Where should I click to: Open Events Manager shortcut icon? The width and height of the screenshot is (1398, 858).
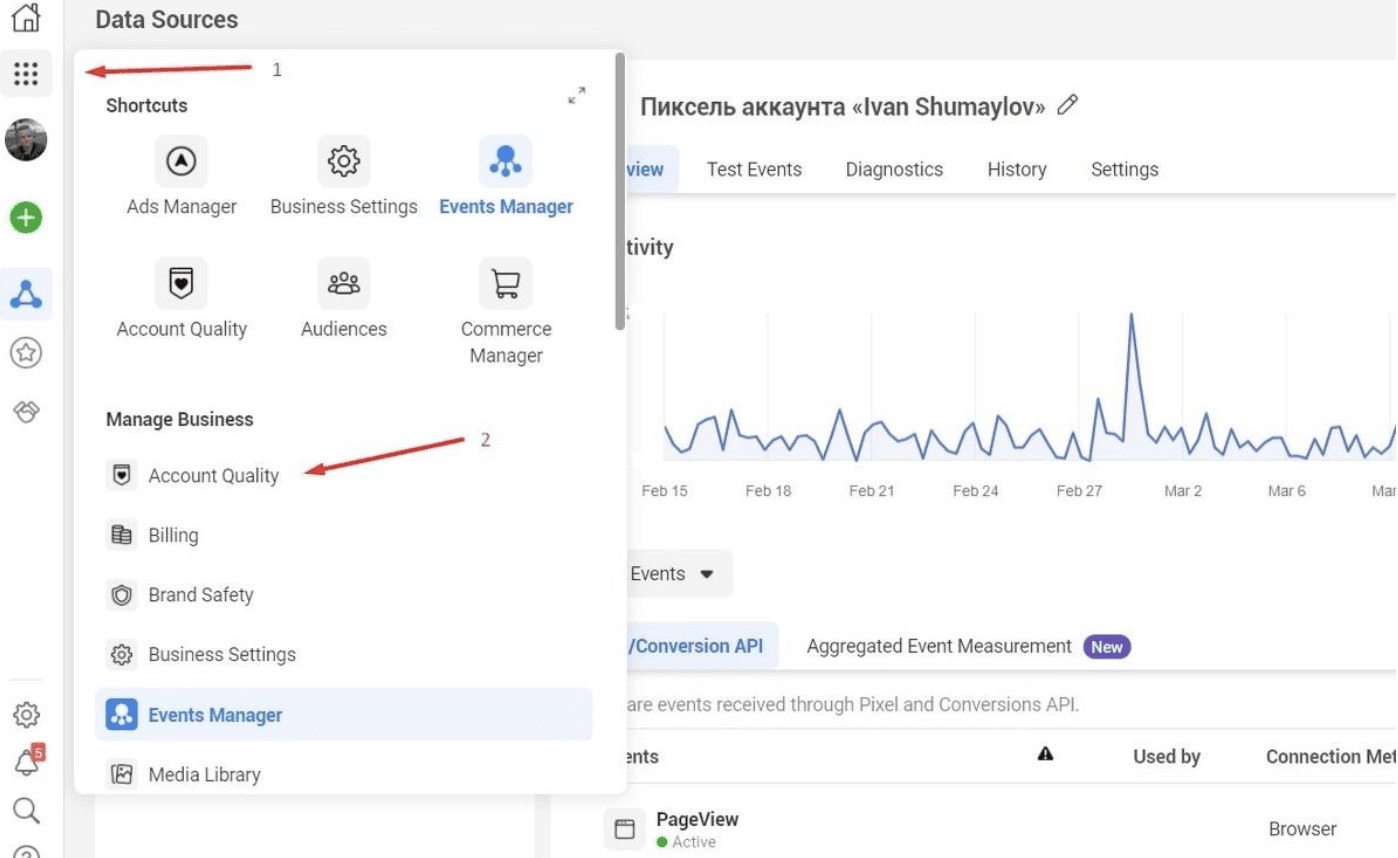pos(506,161)
